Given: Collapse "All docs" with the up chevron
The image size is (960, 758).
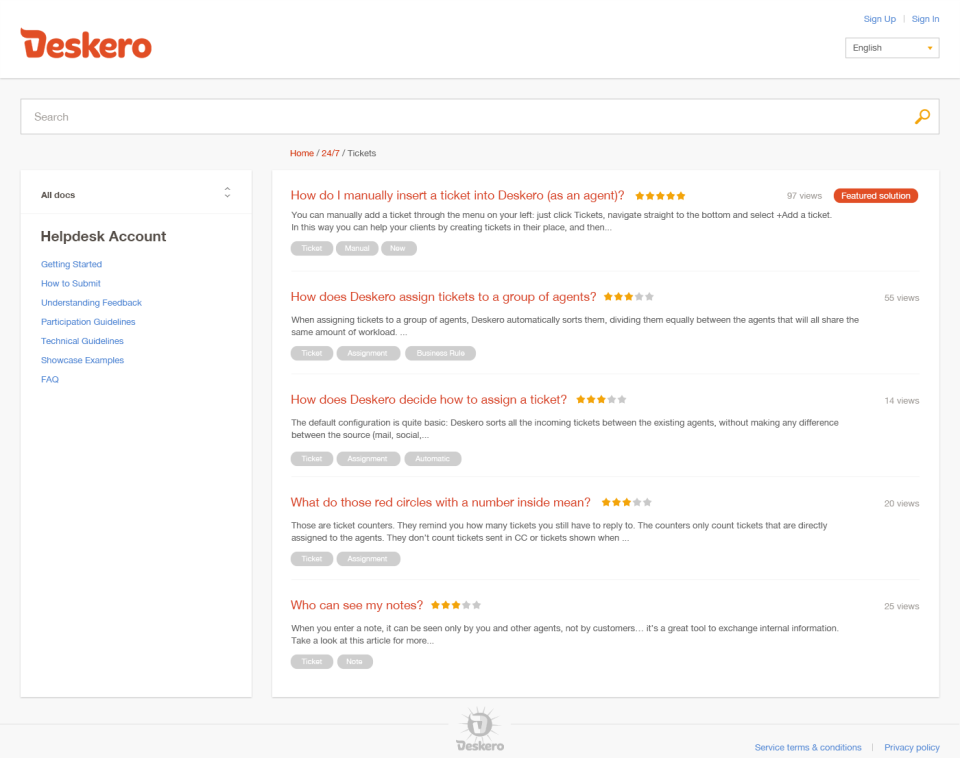Looking at the screenshot, I should (x=227, y=188).
